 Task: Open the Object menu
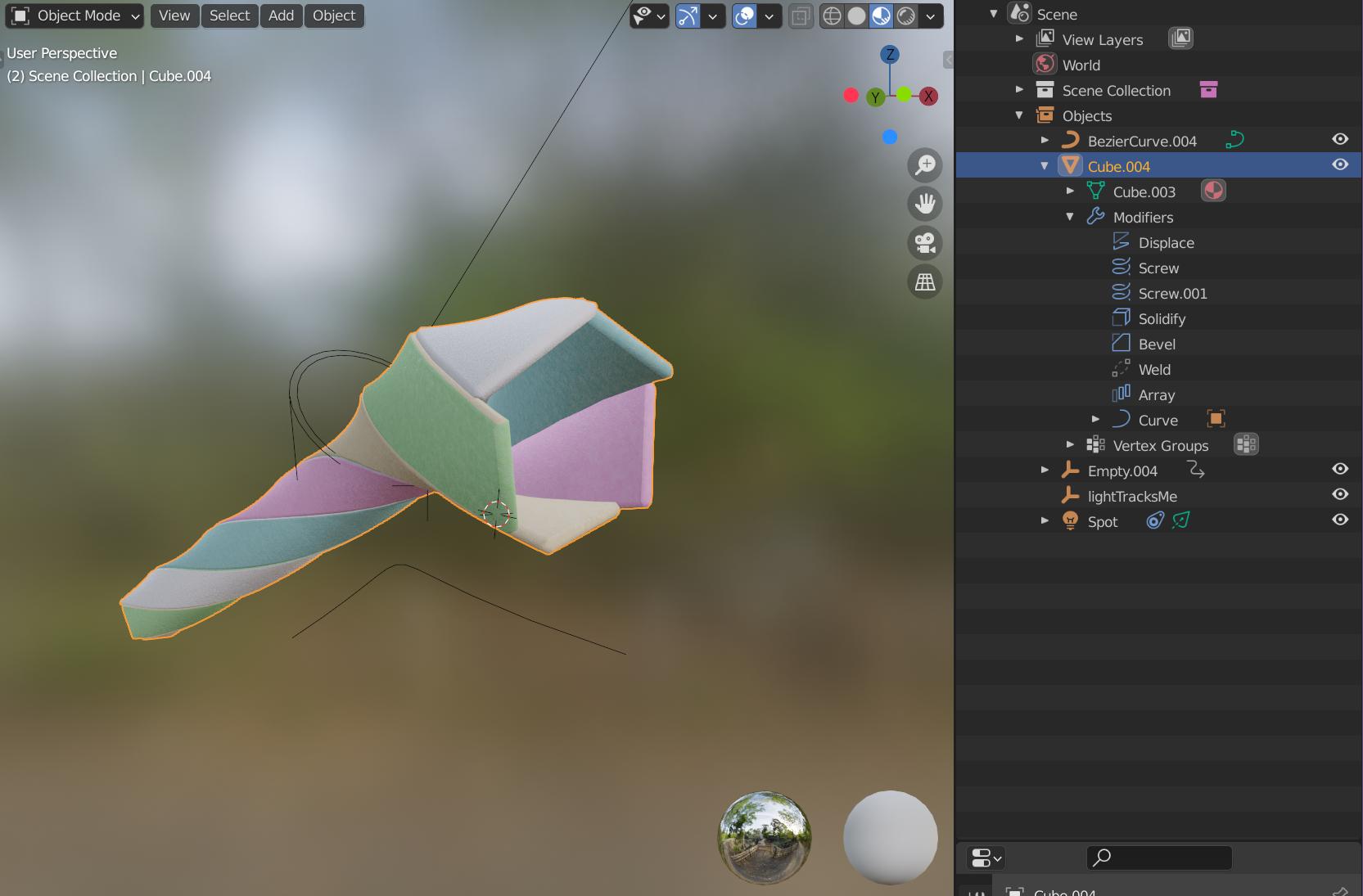click(x=334, y=16)
